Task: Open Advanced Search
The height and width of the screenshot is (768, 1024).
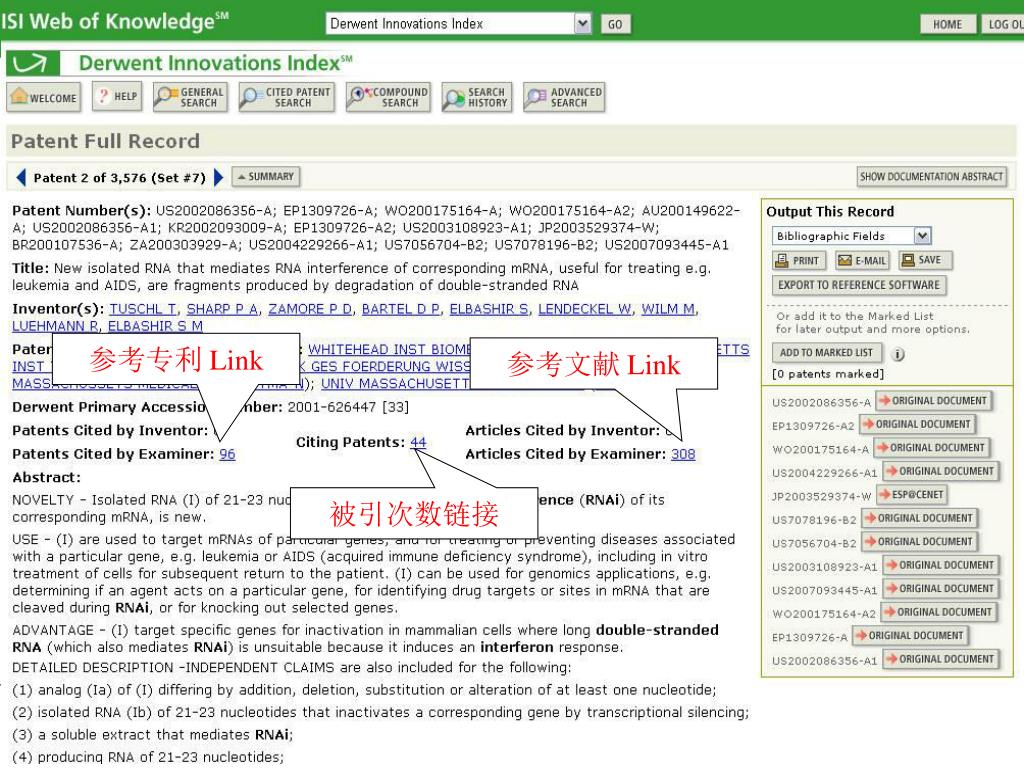Action: (564, 98)
